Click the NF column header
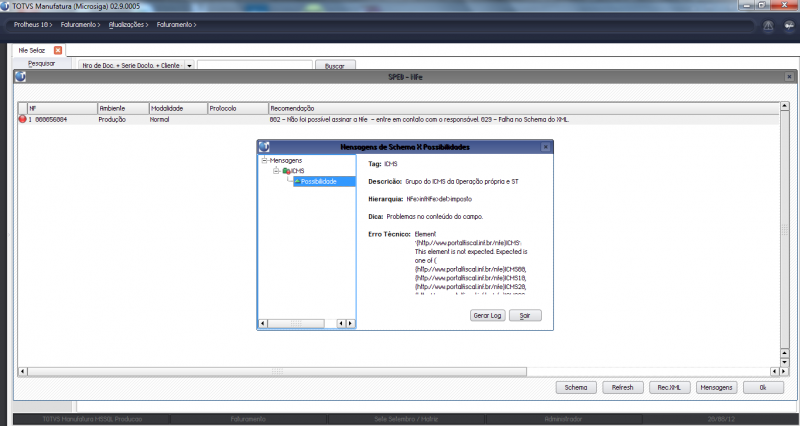Screen dimensions: 800x426 pos(62,108)
